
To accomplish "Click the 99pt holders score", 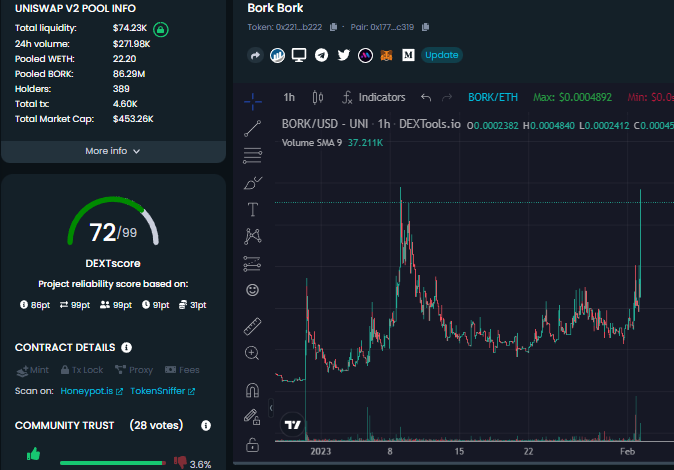I will coord(116,305).
